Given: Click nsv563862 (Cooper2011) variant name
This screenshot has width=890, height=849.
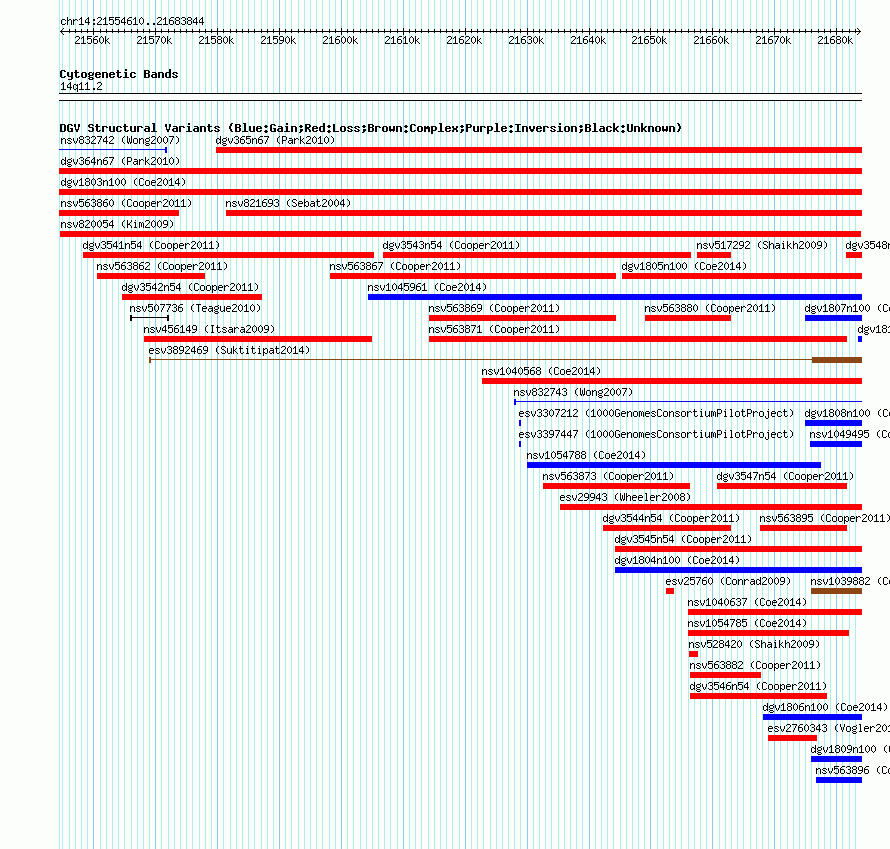Looking at the screenshot, I should tap(162, 266).
